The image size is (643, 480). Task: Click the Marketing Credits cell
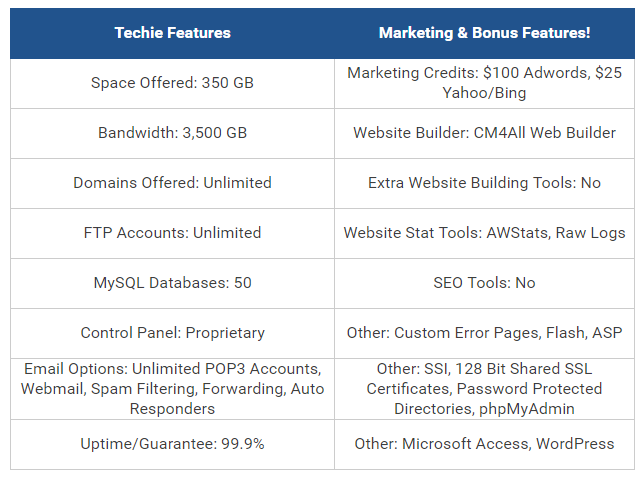tap(484, 83)
